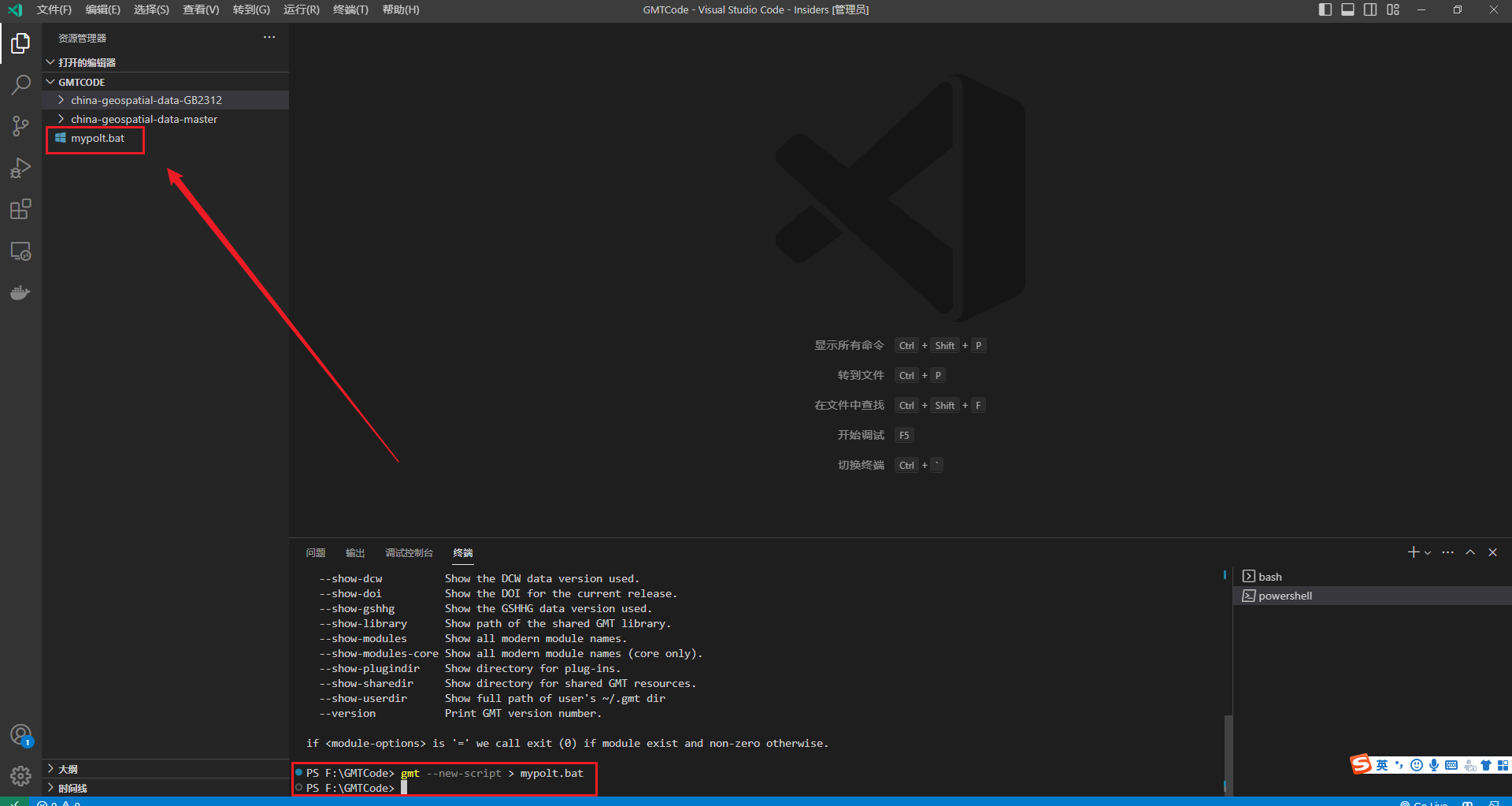Maximize the terminal panel with the up chevron
The width and height of the screenshot is (1512, 806).
tap(1470, 552)
